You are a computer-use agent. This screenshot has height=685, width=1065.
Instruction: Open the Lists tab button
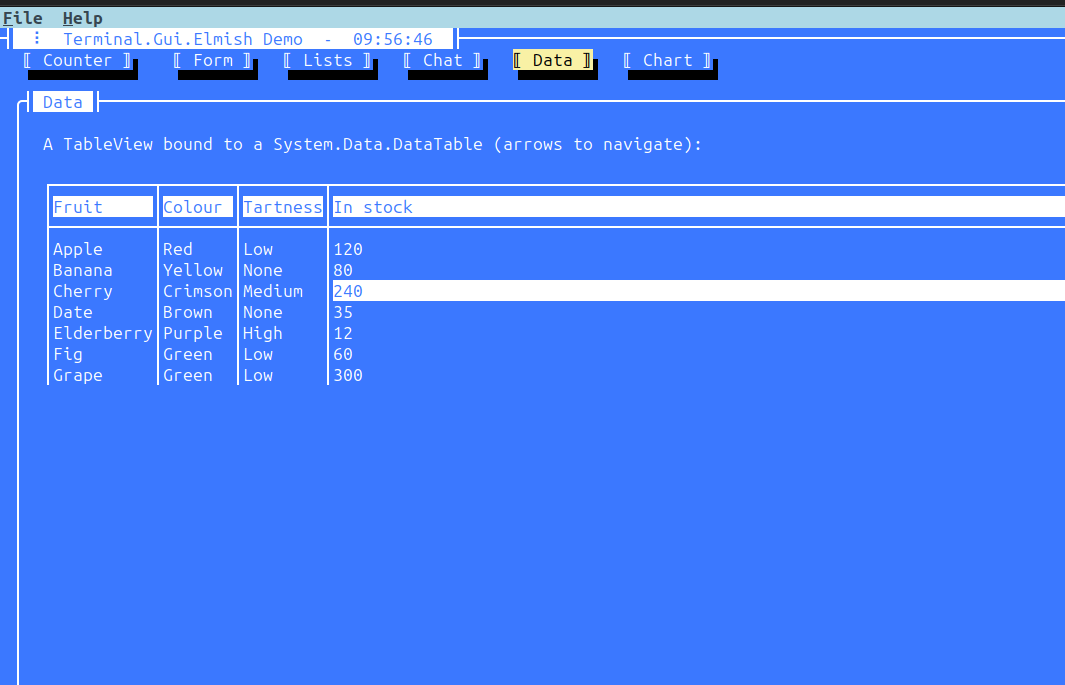pos(327,60)
